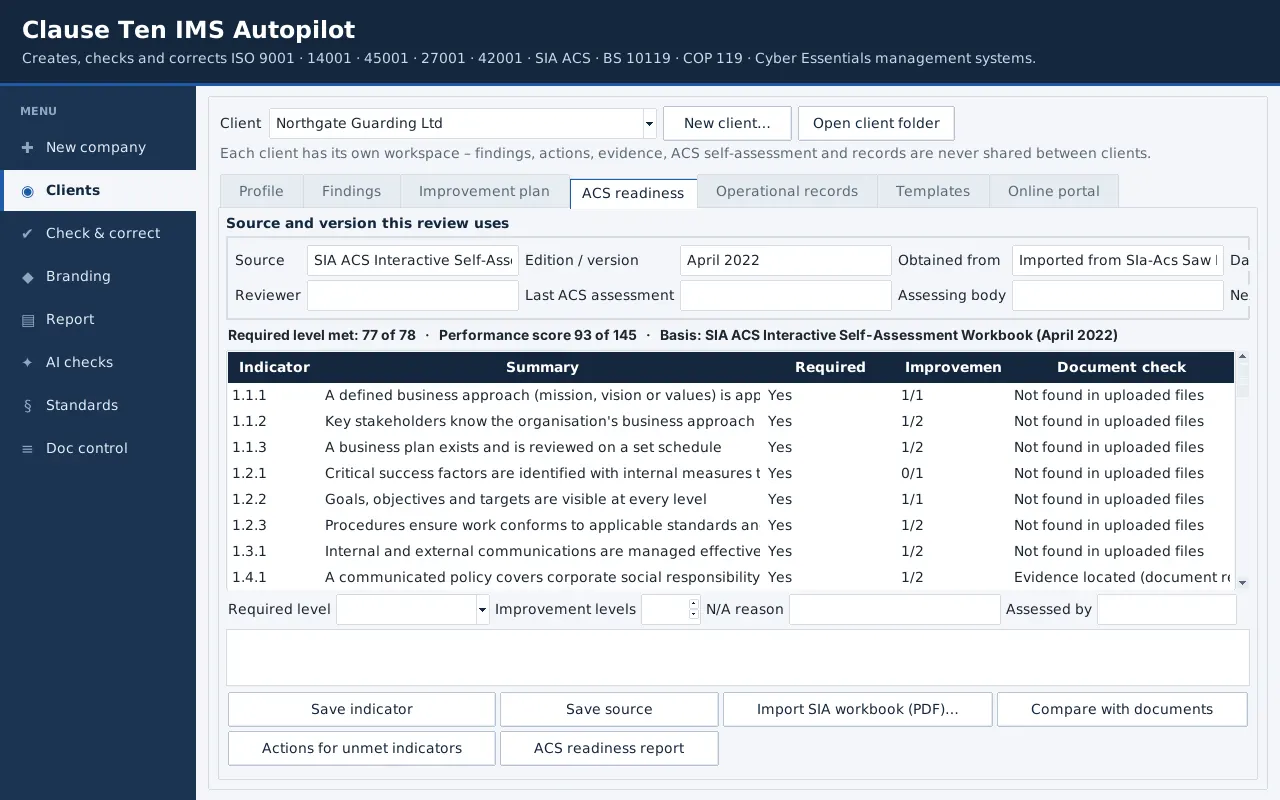The image size is (1280, 800).
Task: Click the Summary column header
Action: [x=542, y=367]
